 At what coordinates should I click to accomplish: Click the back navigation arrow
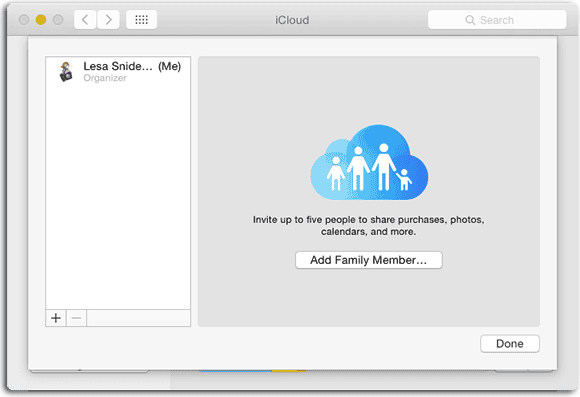[85, 20]
